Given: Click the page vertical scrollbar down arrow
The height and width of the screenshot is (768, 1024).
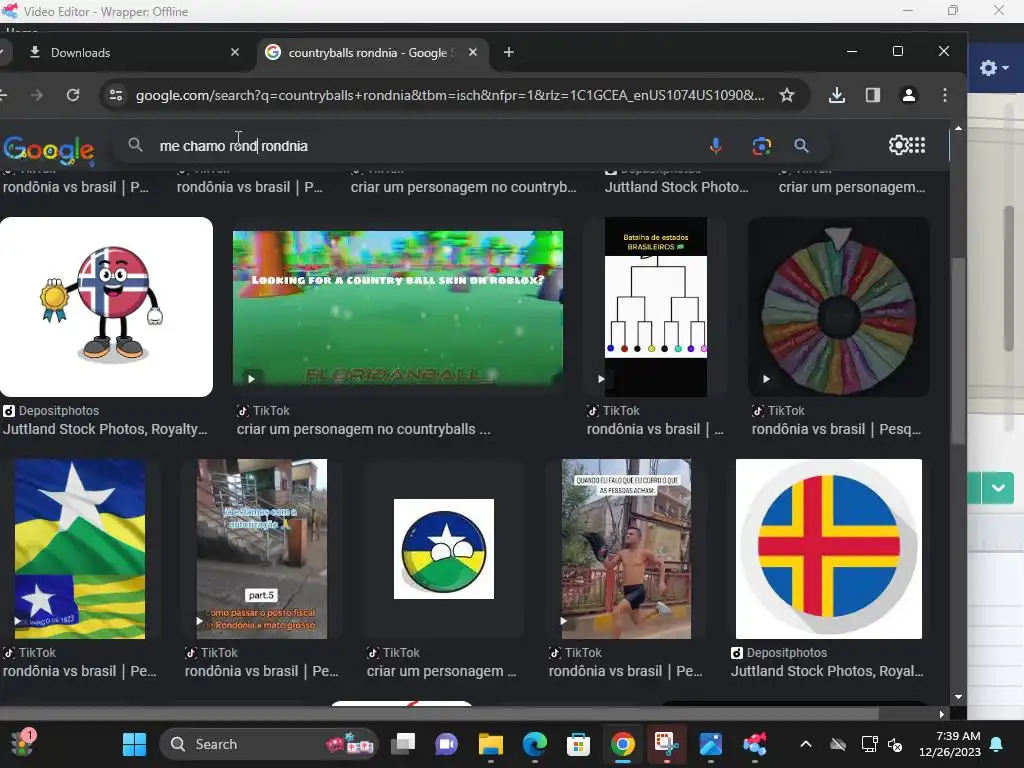Looking at the screenshot, I should click(958, 697).
